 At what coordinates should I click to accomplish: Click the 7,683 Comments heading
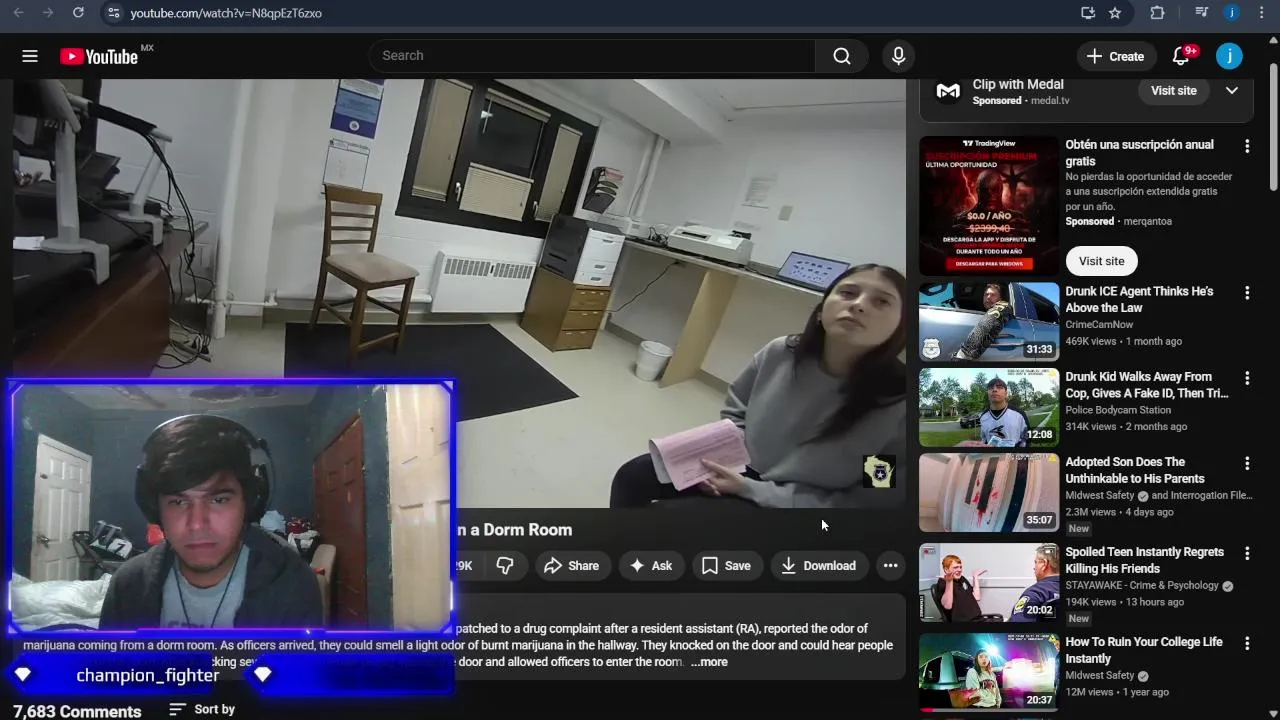[77, 711]
